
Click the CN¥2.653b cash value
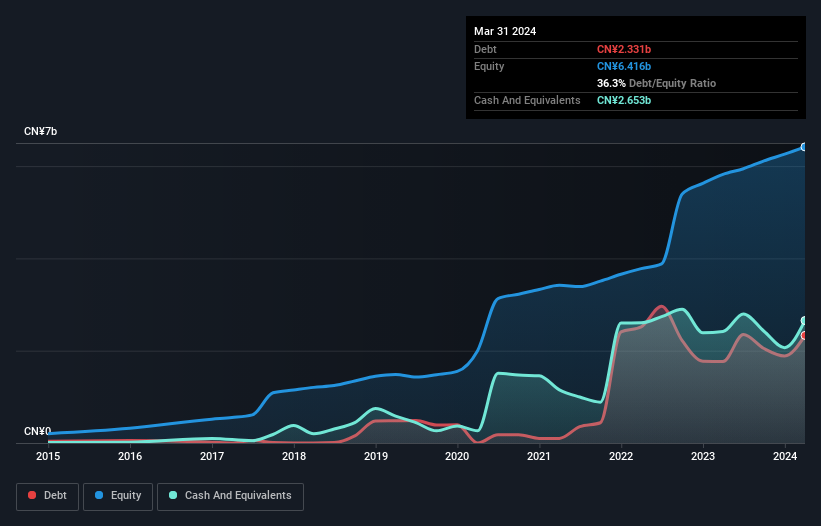pos(624,100)
